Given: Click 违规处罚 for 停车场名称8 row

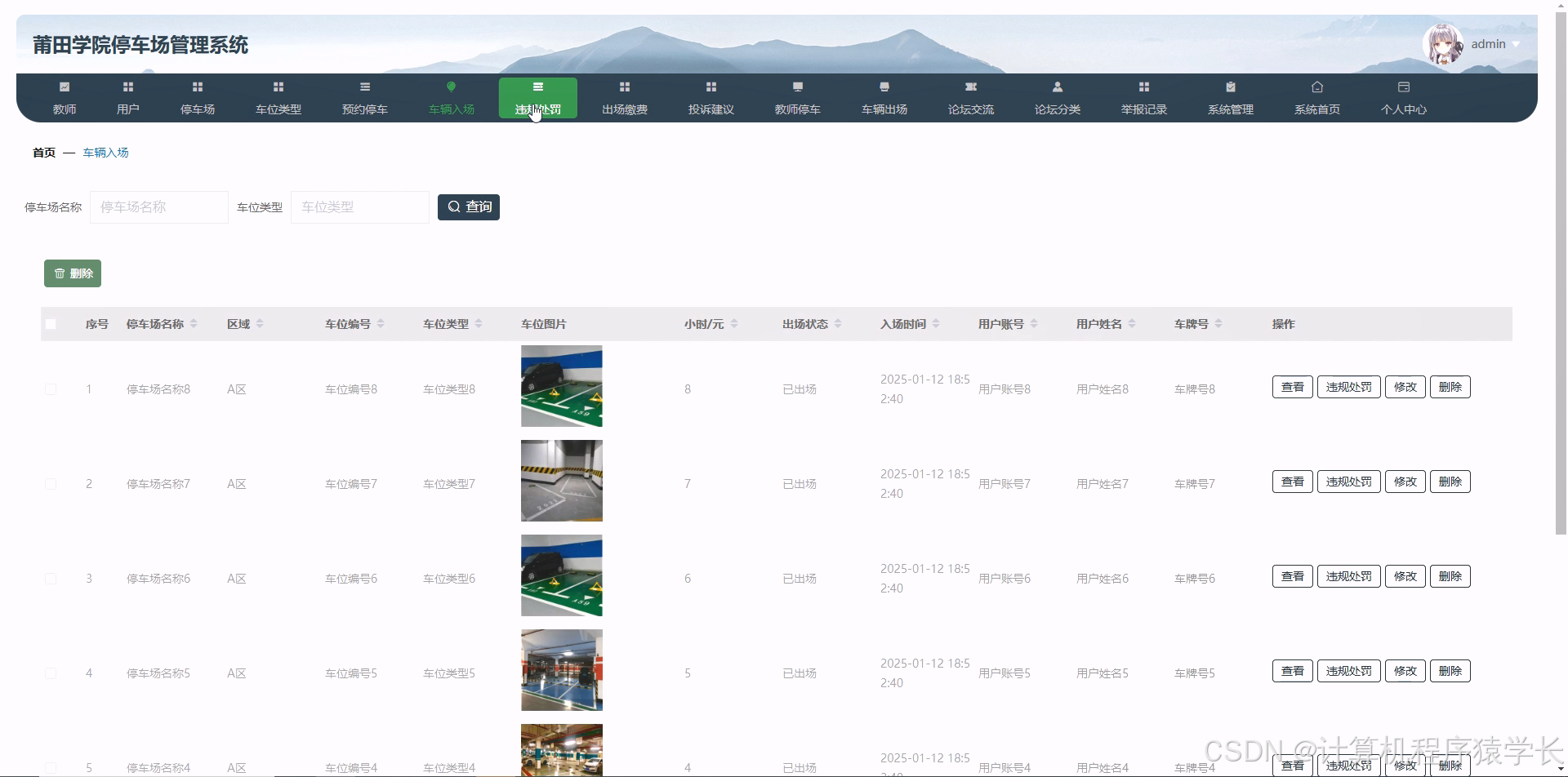Looking at the screenshot, I should pyautogui.click(x=1349, y=387).
